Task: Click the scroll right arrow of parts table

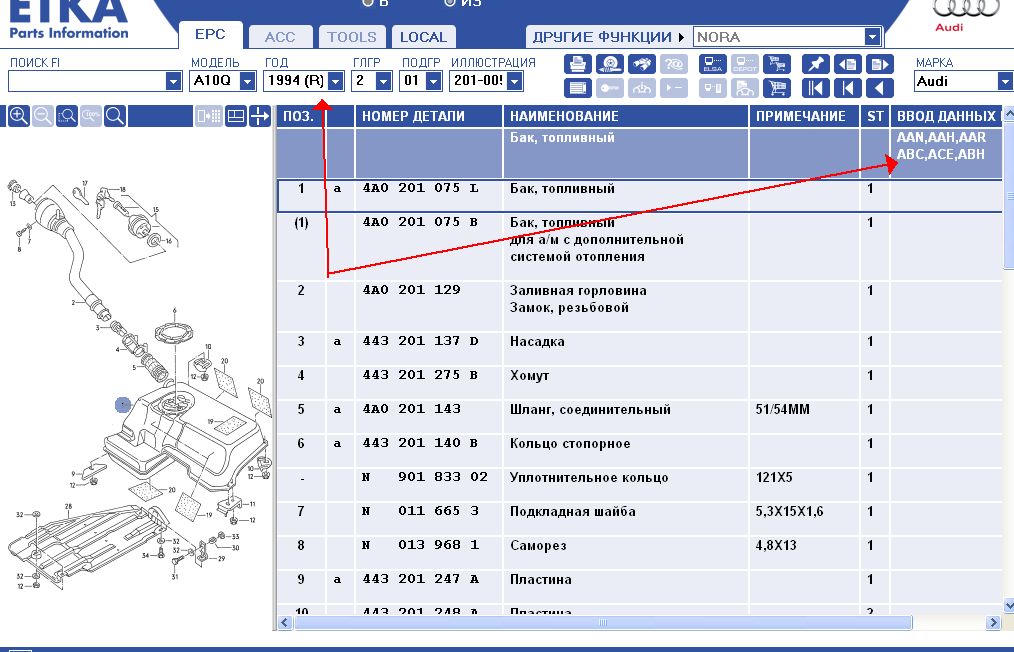Action: pyautogui.click(x=993, y=623)
